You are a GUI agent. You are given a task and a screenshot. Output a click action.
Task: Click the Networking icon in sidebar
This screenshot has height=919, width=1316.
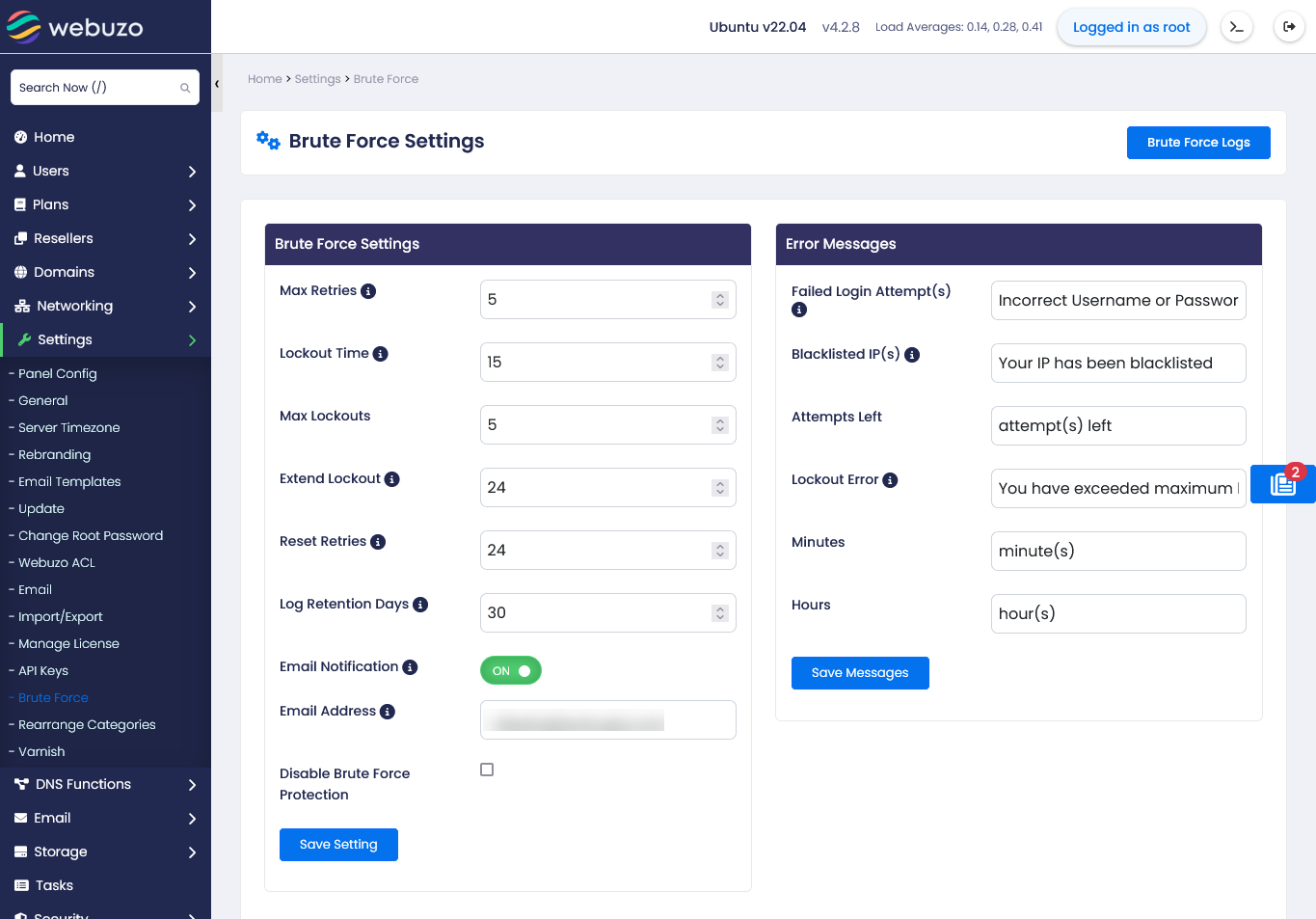click(22, 306)
